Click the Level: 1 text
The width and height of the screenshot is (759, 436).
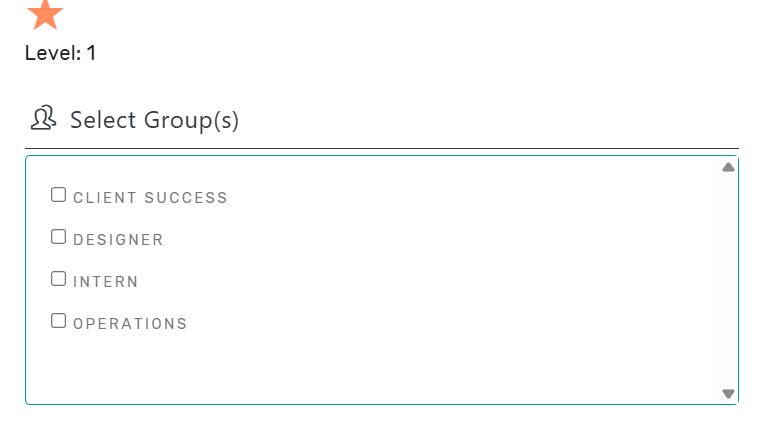click(x=61, y=53)
